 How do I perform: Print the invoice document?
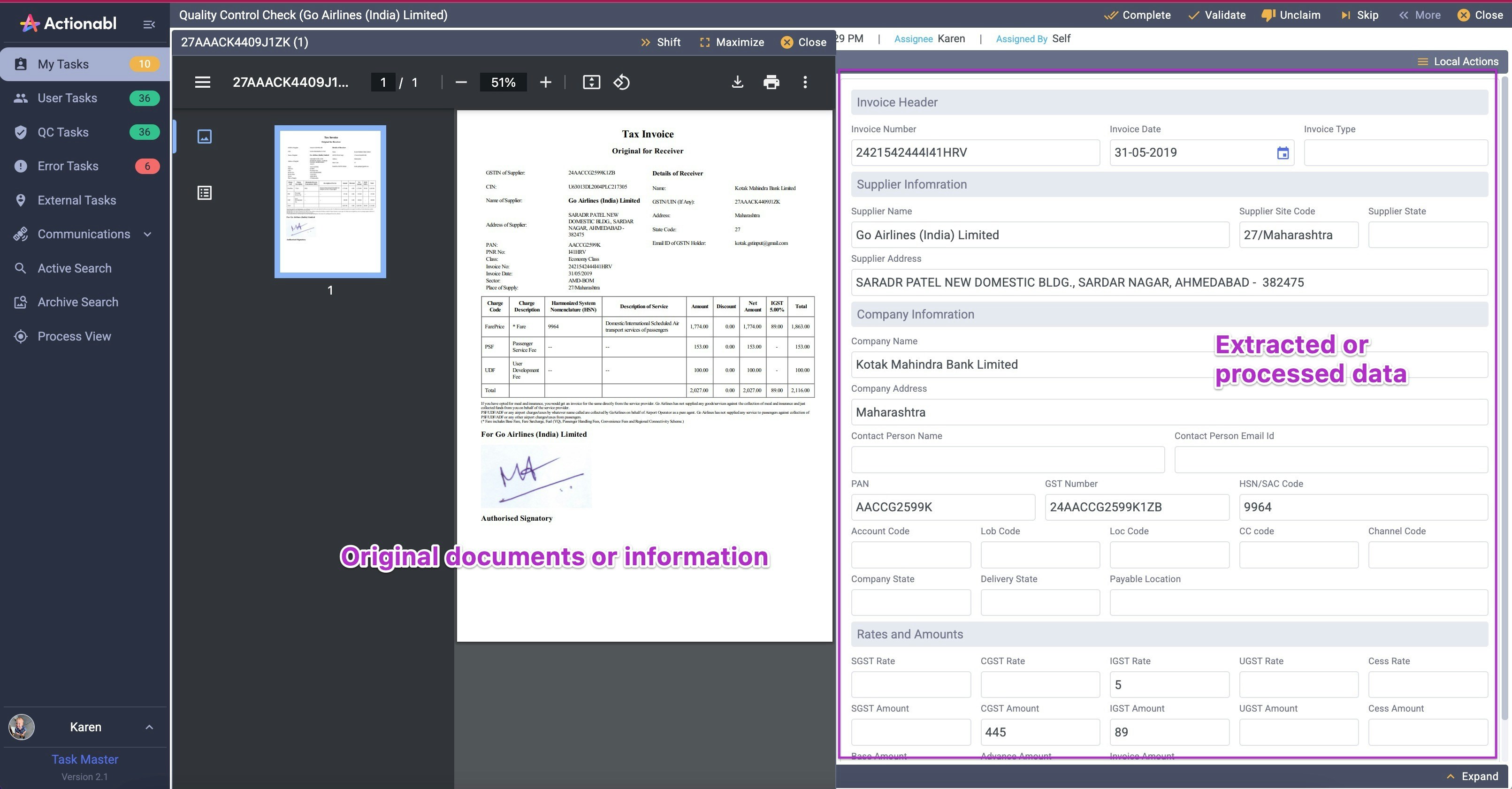coord(771,82)
